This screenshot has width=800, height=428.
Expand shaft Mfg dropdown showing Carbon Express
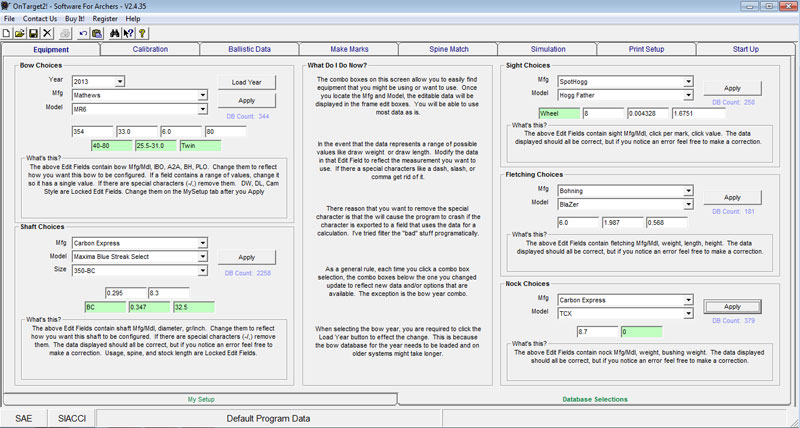203,243
